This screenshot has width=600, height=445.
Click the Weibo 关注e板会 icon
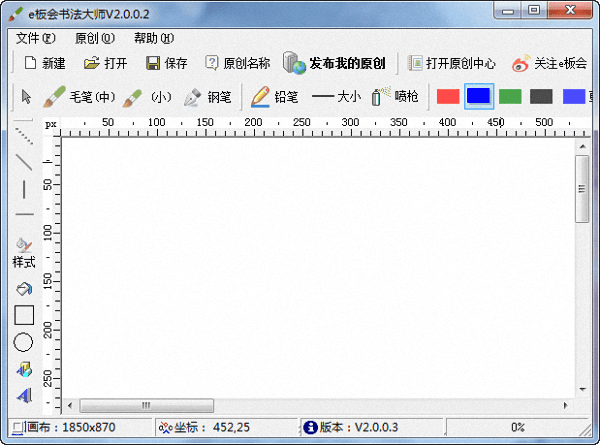click(521, 64)
